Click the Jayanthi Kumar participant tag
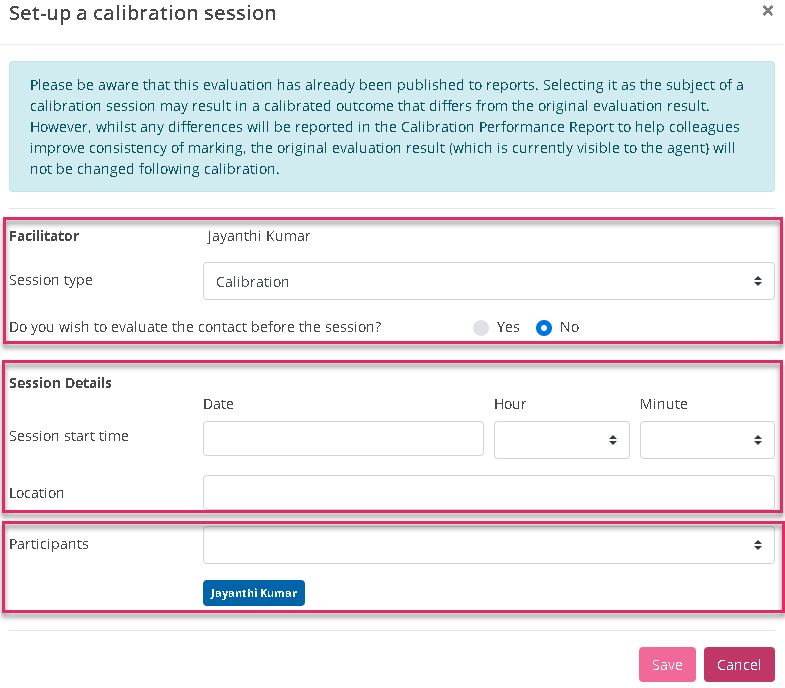Screen dimensions: 785x688 tap(254, 593)
